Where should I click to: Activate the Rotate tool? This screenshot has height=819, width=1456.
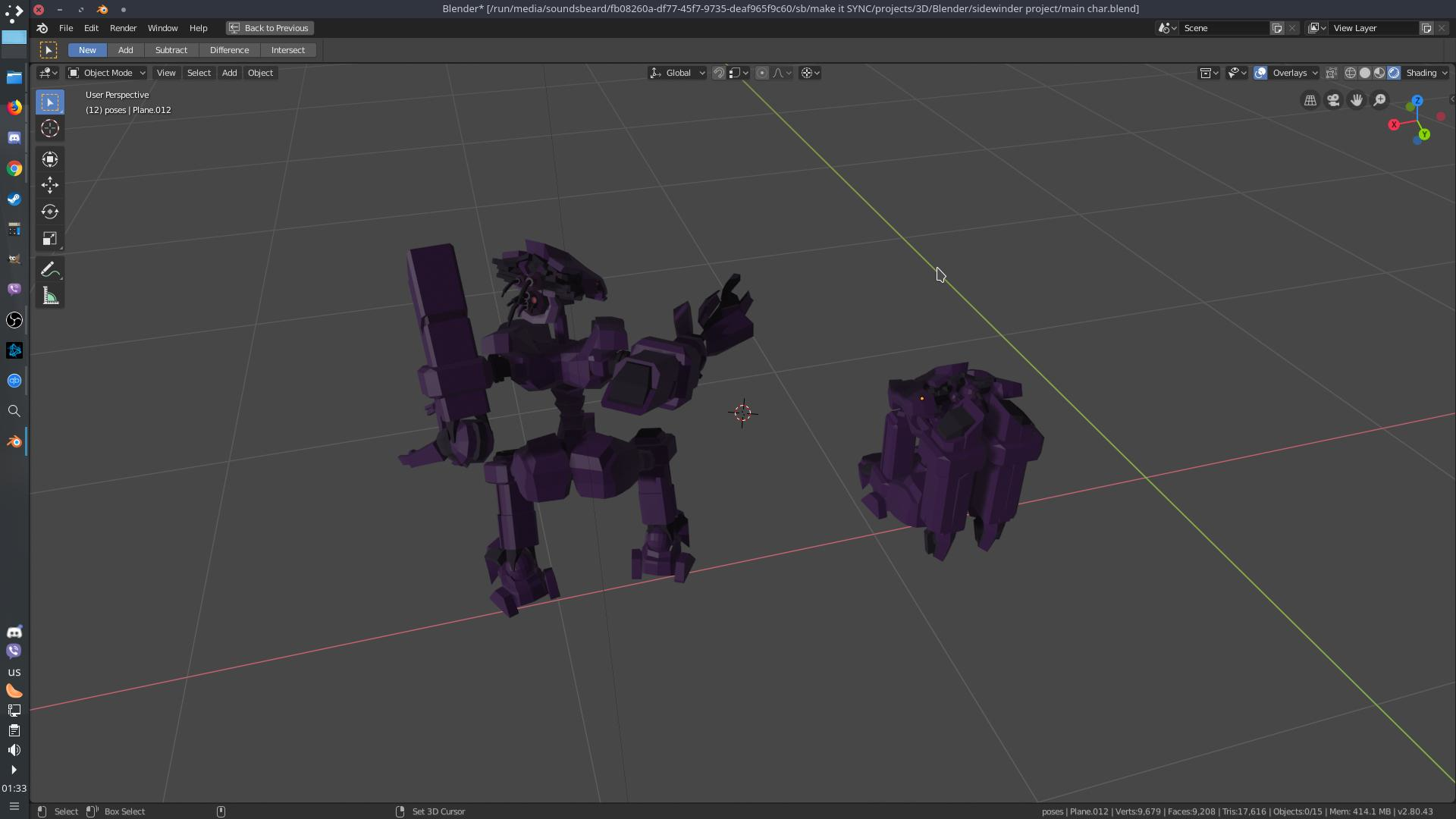point(50,212)
